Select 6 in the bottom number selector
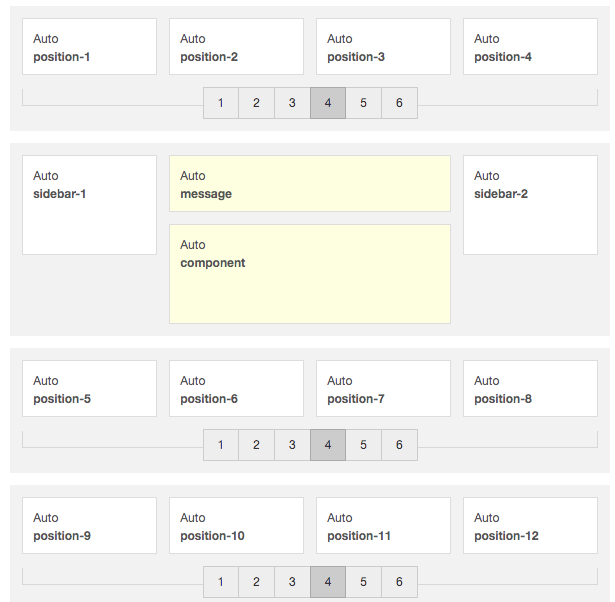The width and height of the screenshot is (615, 602). click(399, 582)
